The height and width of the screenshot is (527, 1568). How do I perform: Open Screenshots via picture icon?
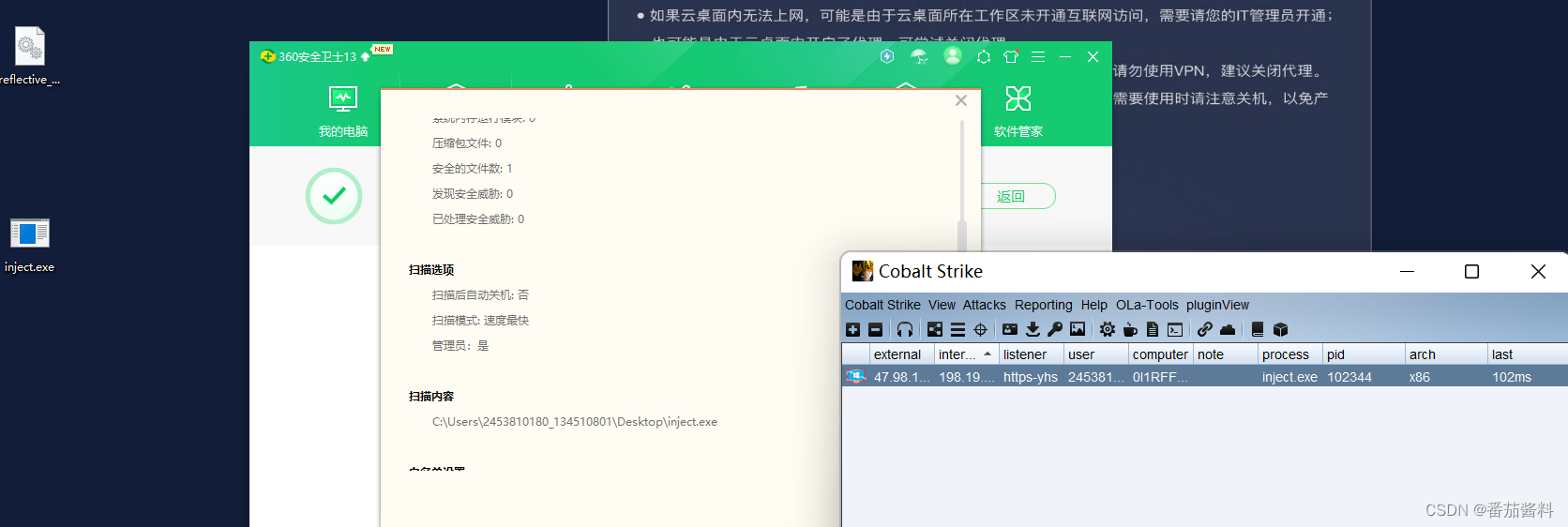(x=1078, y=329)
